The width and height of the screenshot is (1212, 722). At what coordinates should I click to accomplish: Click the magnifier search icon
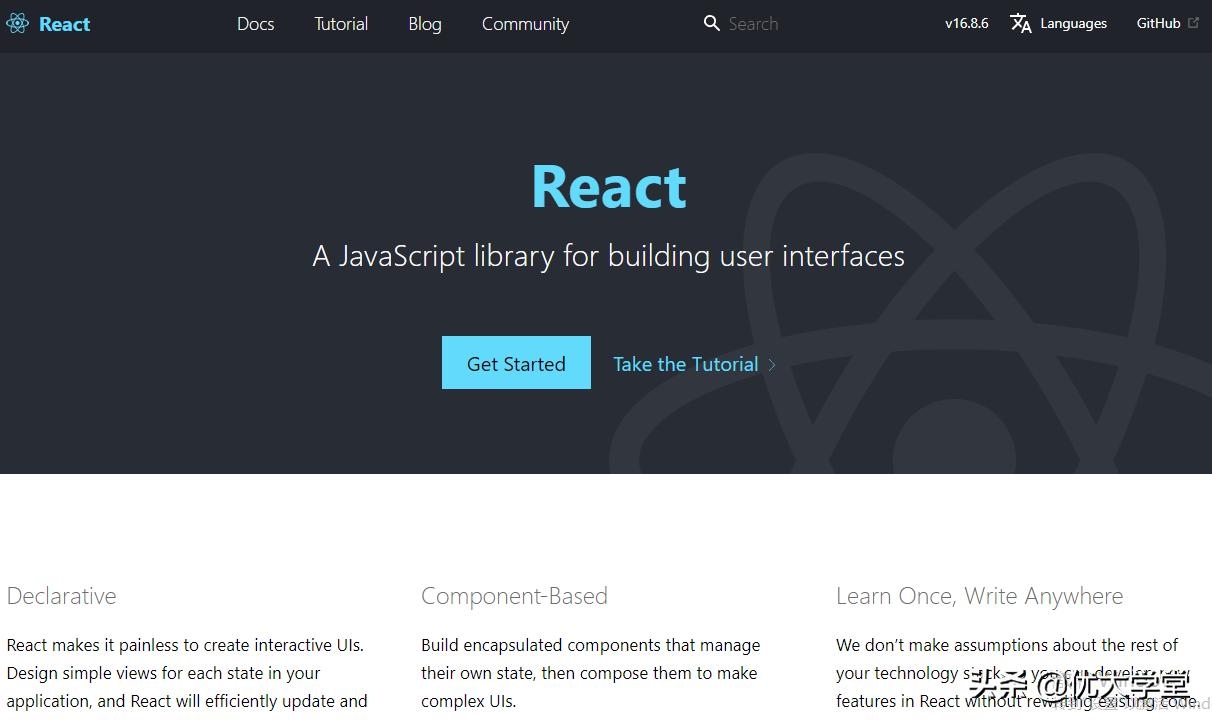click(712, 23)
